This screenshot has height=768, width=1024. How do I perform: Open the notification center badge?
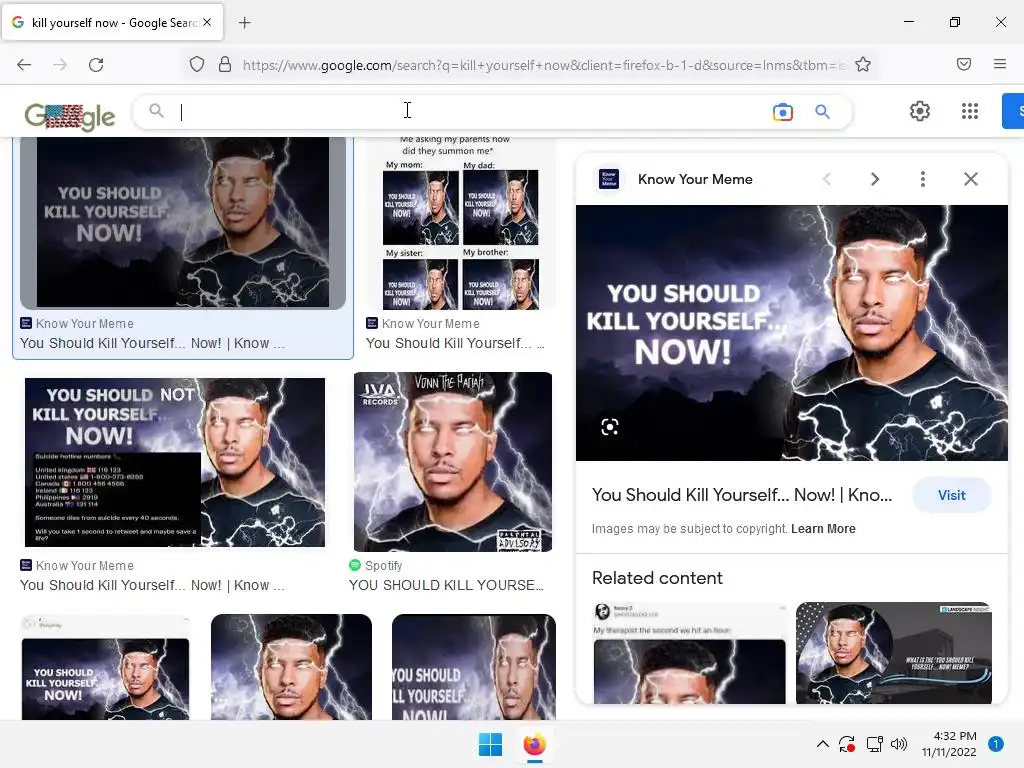pos(995,744)
